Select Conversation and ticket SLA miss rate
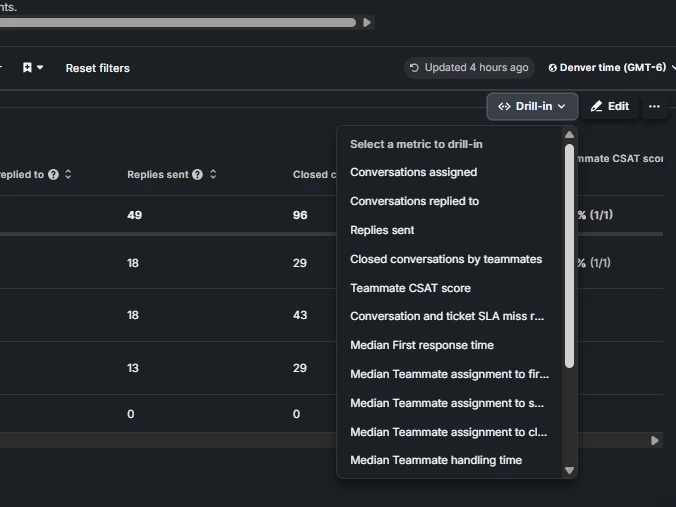 coord(447,316)
